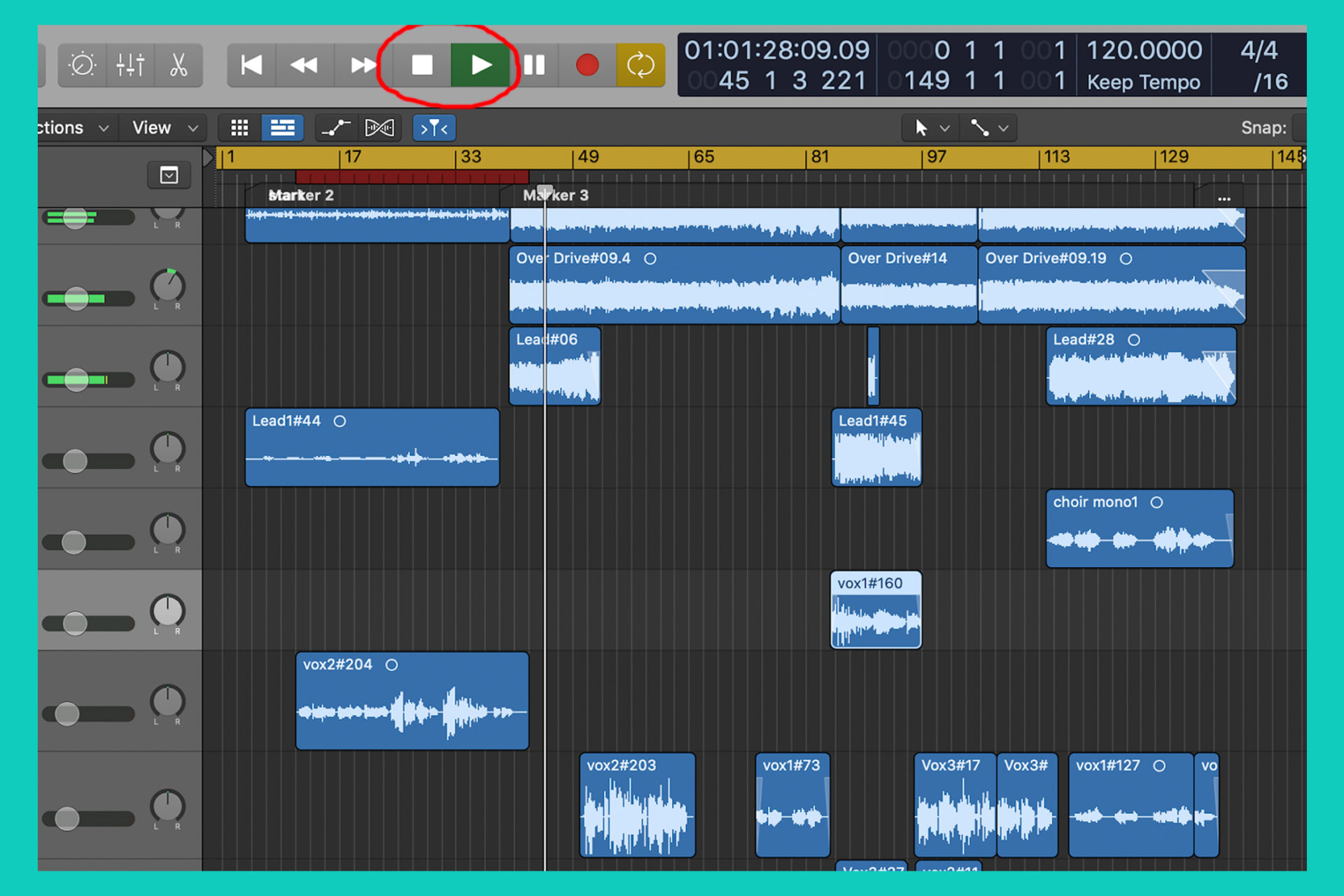The height and width of the screenshot is (896, 1344).
Task: Open pointer tool dropdown menu
Action: [x=932, y=128]
